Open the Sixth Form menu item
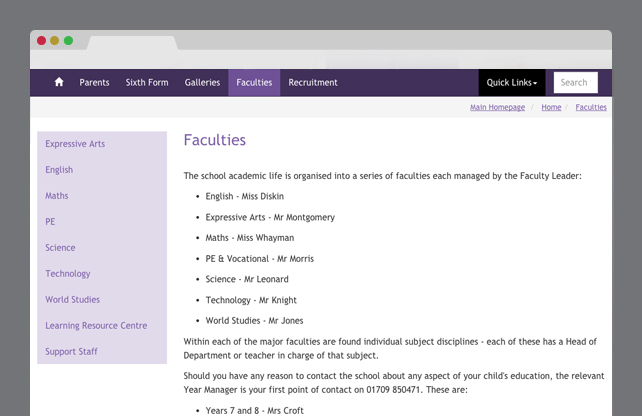642x416 pixels. [147, 83]
